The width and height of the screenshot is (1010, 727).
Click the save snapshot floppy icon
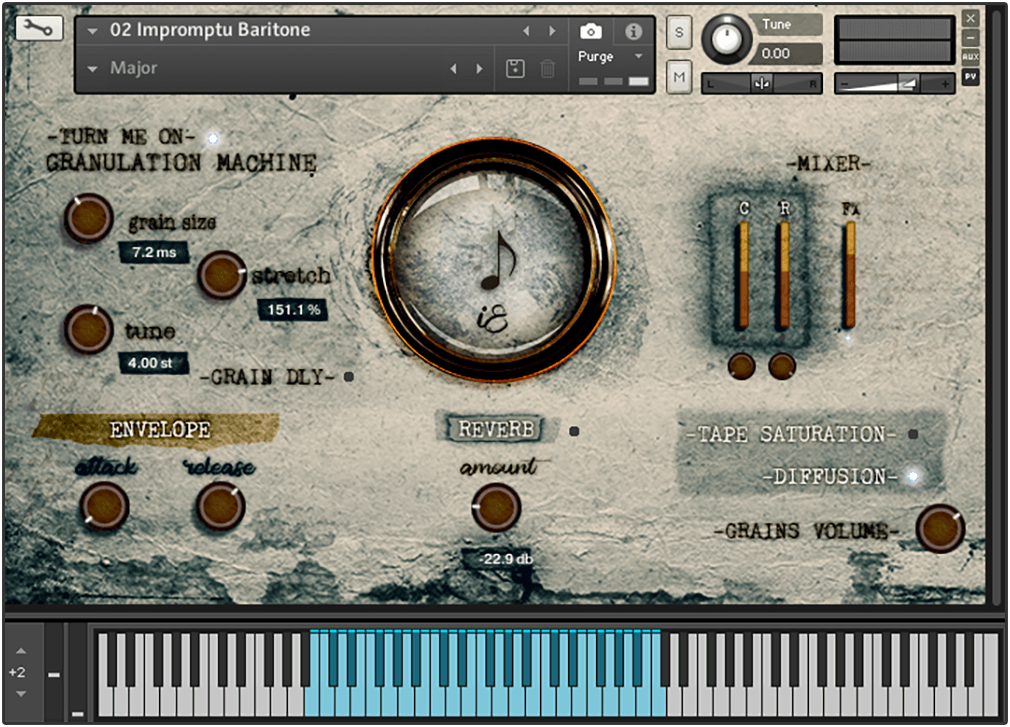515,69
